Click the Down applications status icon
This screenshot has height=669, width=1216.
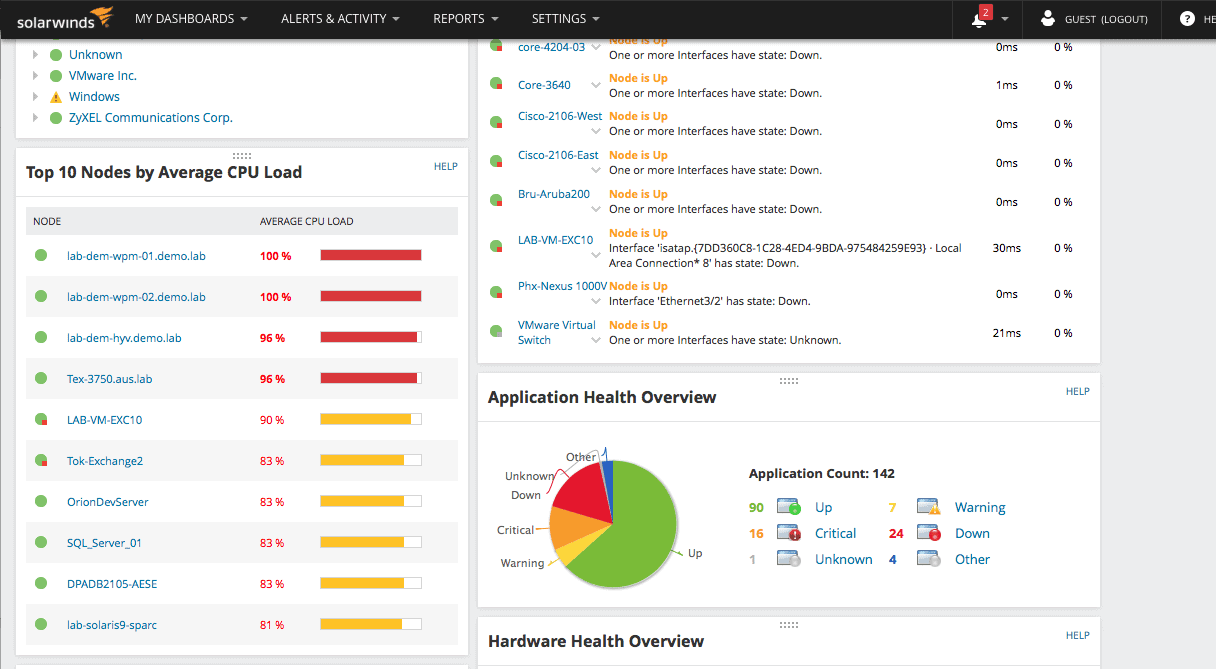[x=930, y=533]
